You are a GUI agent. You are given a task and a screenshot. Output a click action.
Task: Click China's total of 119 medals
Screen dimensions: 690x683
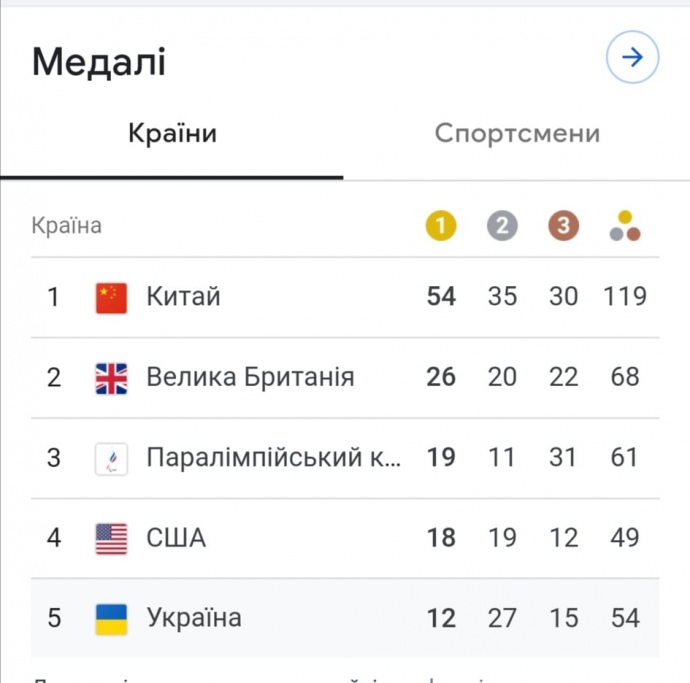click(625, 297)
